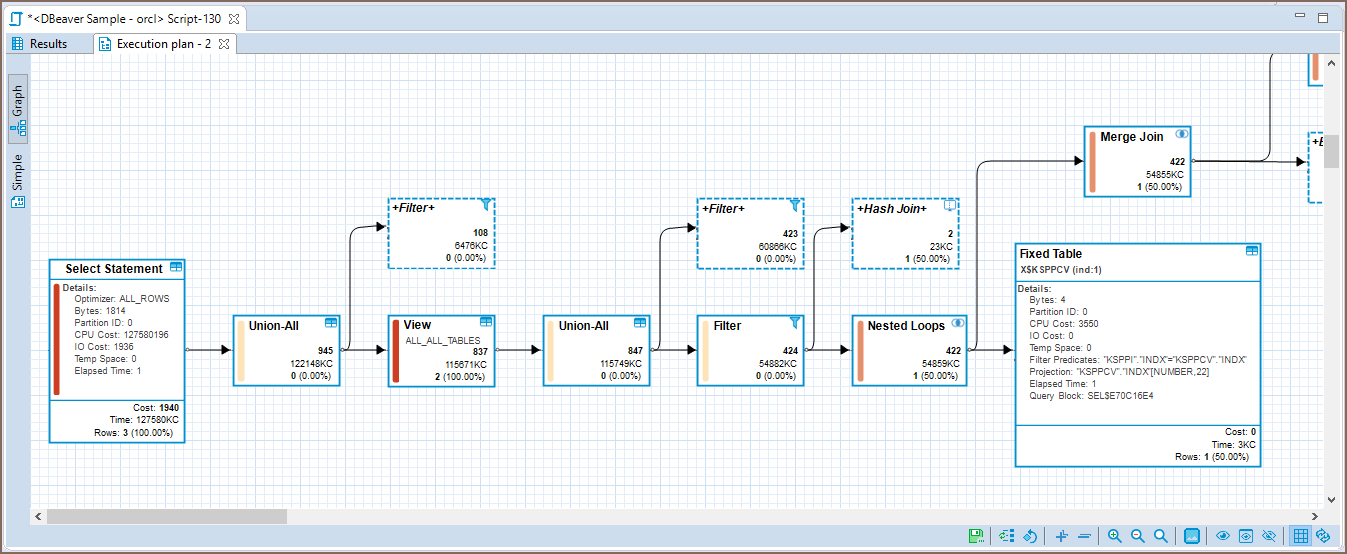This screenshot has width=1347, height=554.
Task: Switch to the Simple view tab
Action: [18, 181]
